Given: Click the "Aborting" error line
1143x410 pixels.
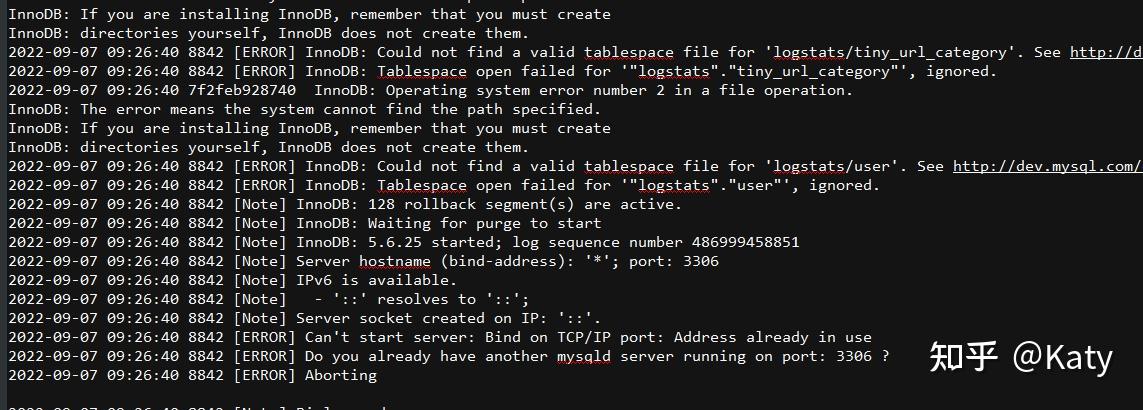Looking at the screenshot, I should 340,375.
